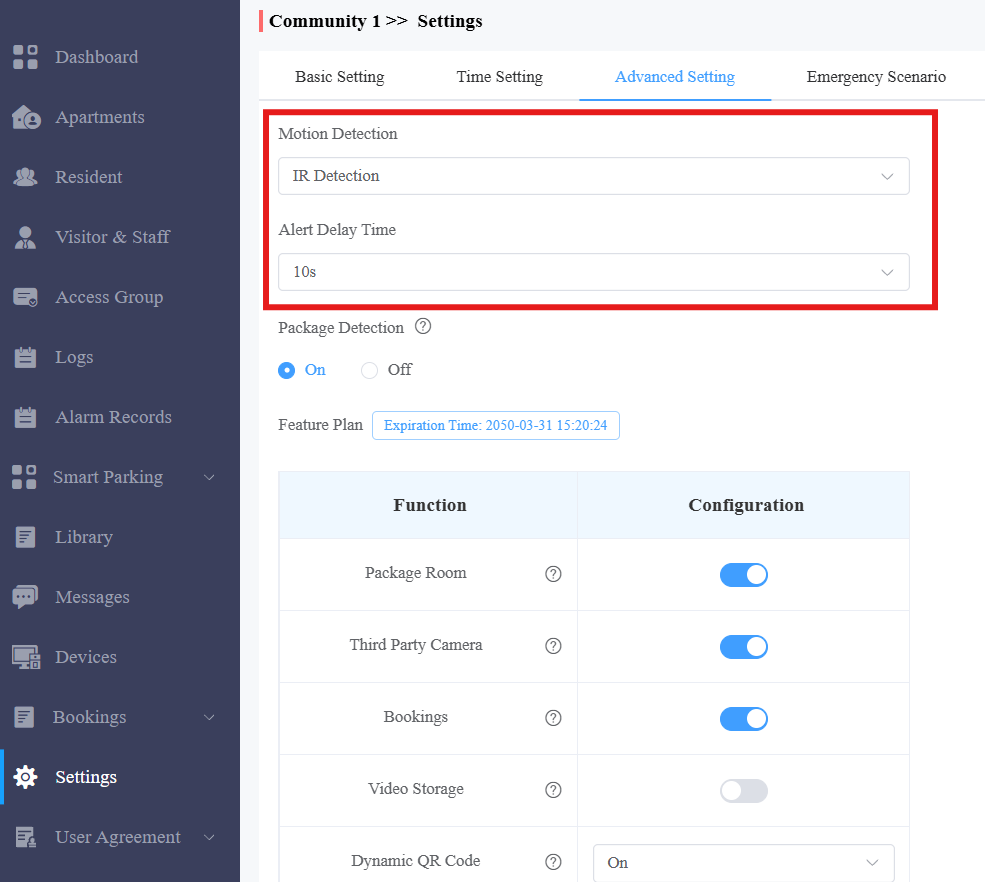Click the Bookings document icon
Viewport: 985px width, 882px height.
coord(24,717)
